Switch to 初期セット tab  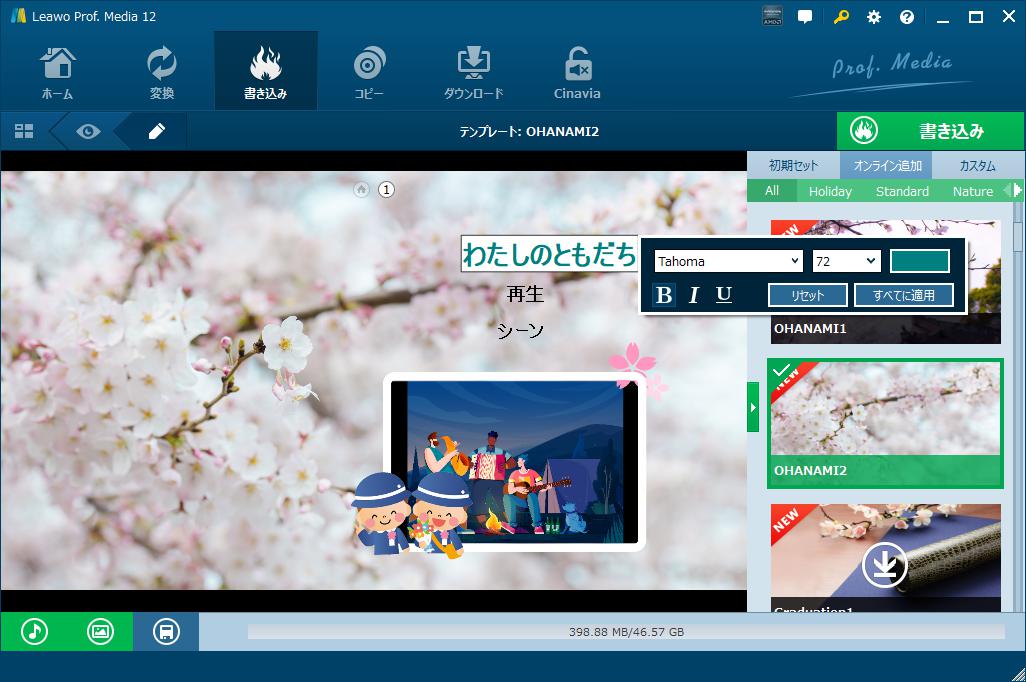[x=793, y=166]
